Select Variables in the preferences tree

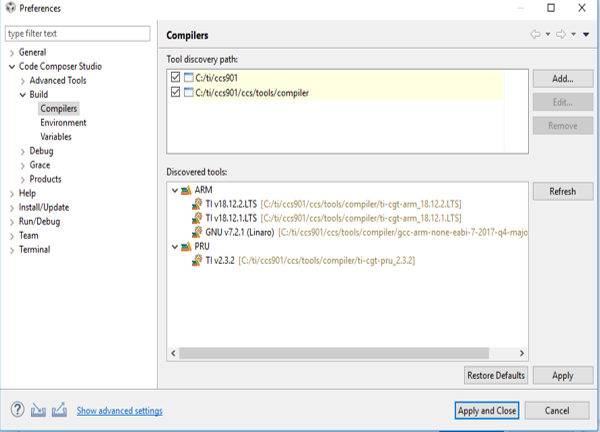point(56,137)
